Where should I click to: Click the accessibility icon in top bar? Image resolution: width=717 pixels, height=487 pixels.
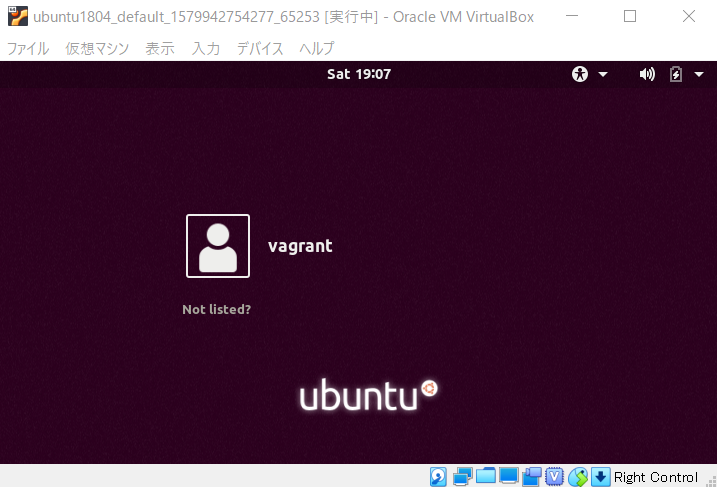click(580, 74)
